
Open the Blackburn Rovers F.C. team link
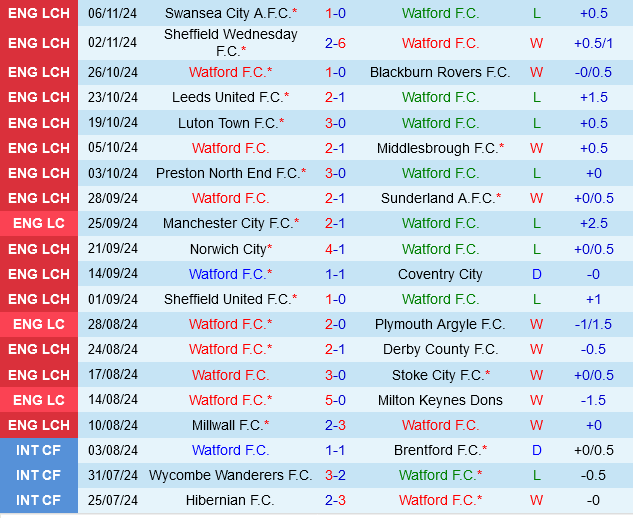(440, 72)
